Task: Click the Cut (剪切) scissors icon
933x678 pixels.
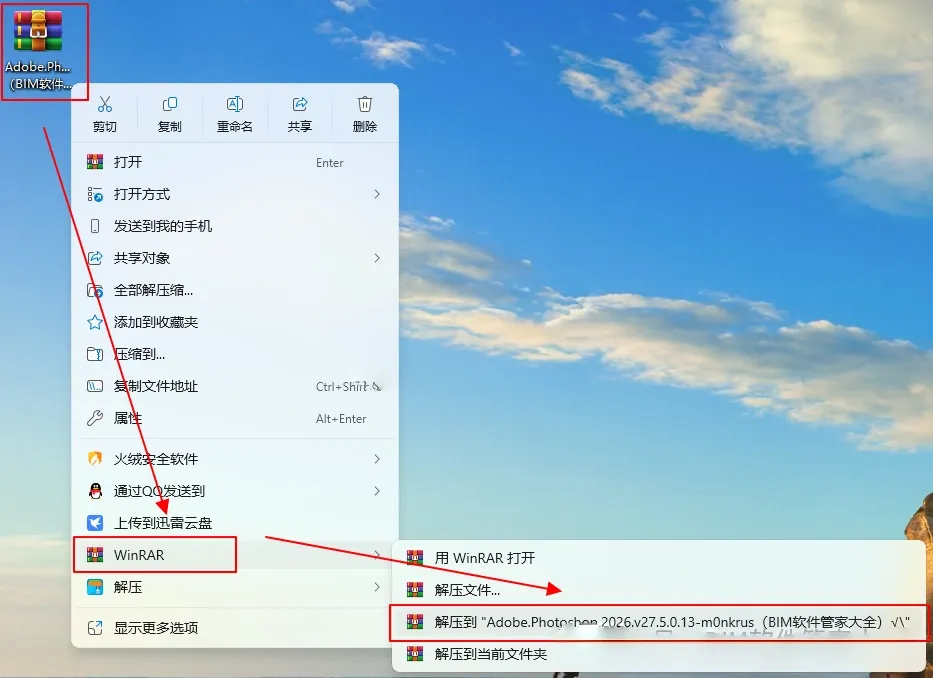Action: click(x=105, y=105)
